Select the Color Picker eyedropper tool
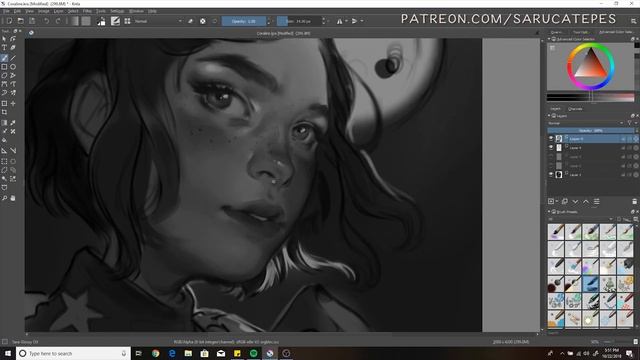This screenshot has height=360, width=640. (x=13, y=123)
